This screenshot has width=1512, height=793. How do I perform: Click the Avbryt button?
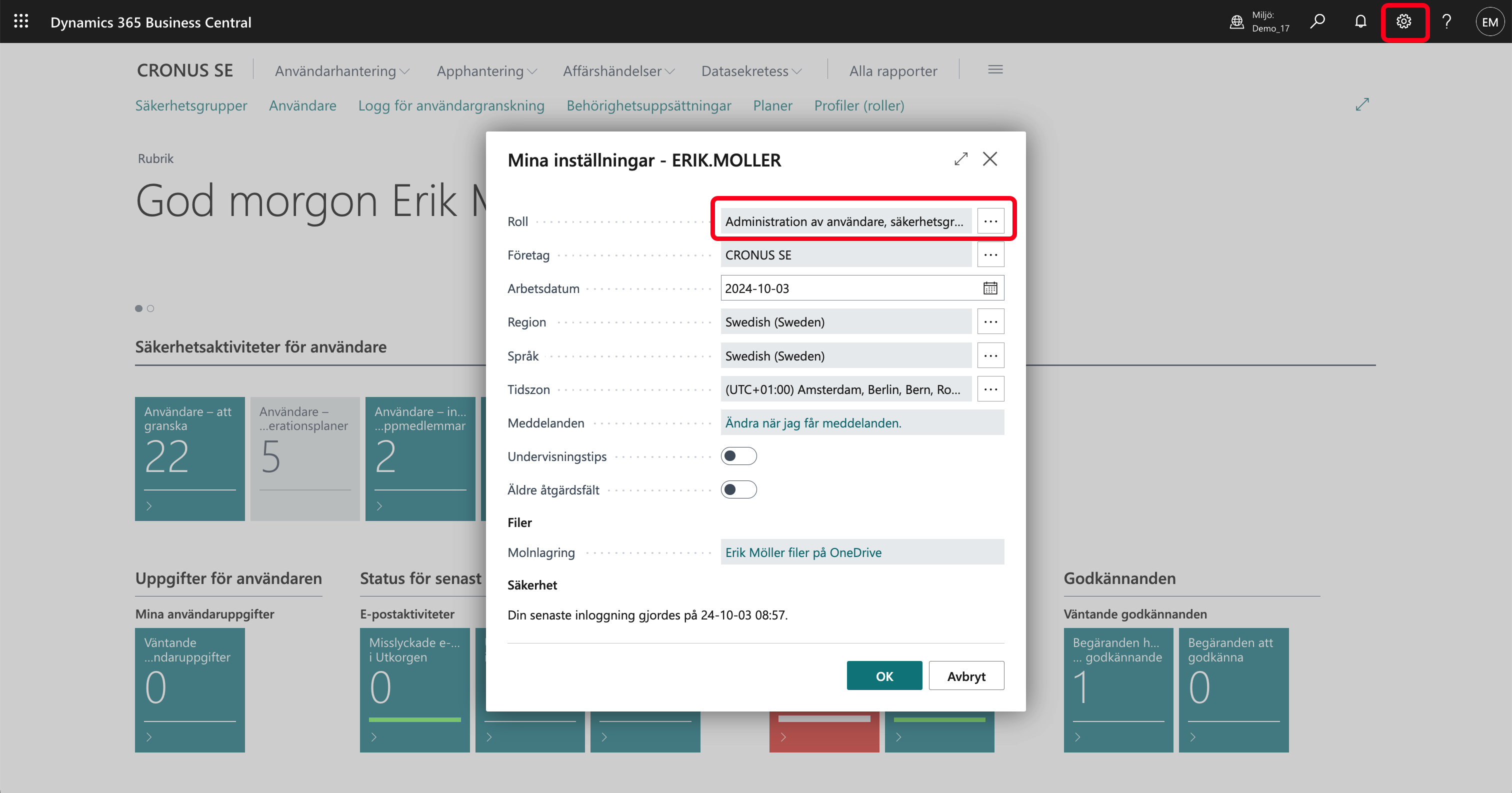[966, 675]
